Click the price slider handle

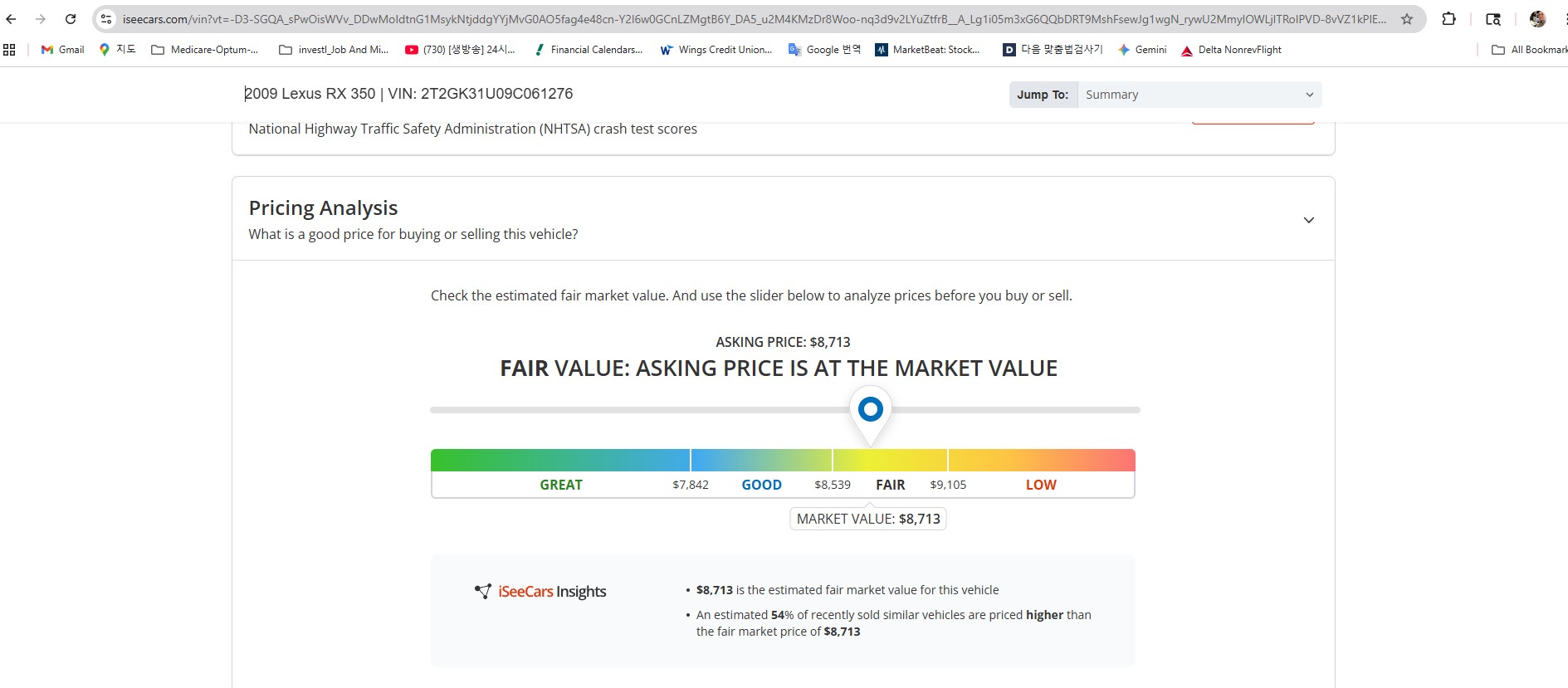pyautogui.click(x=870, y=409)
